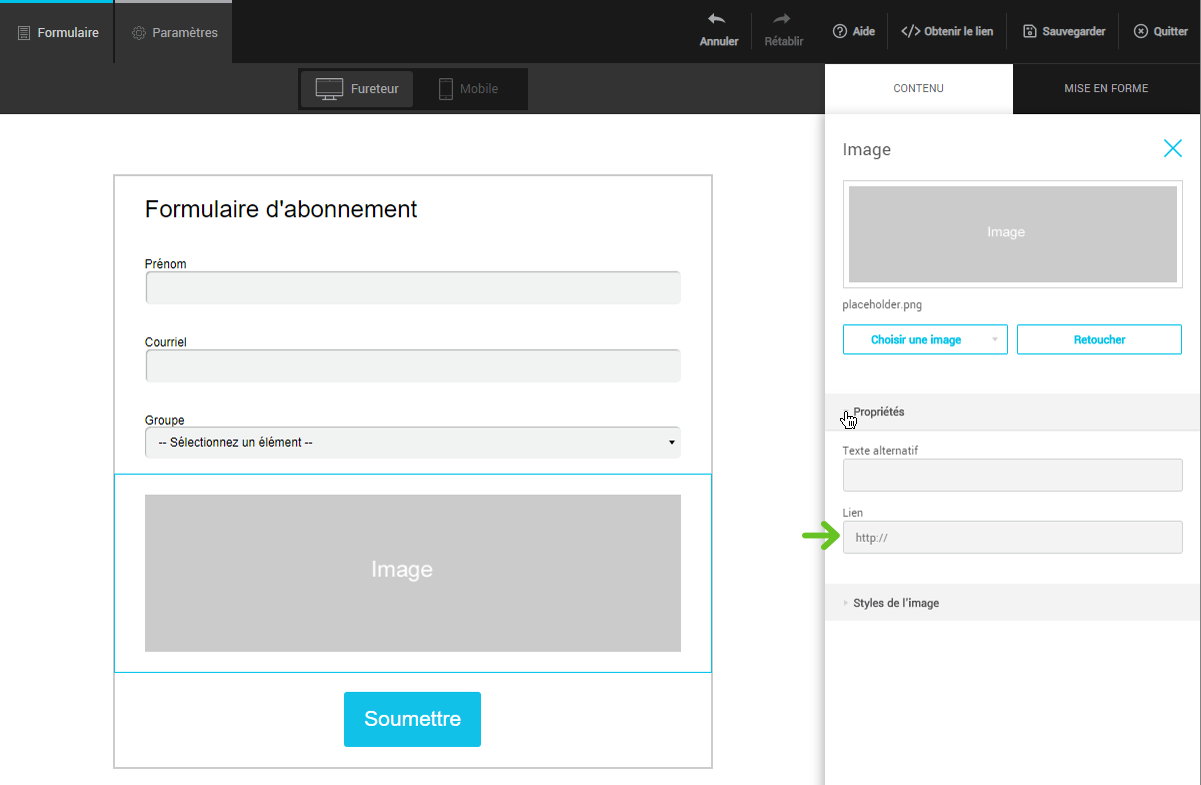The image size is (1201, 785).
Task: Open the Formulaire tab
Action: pos(58,33)
